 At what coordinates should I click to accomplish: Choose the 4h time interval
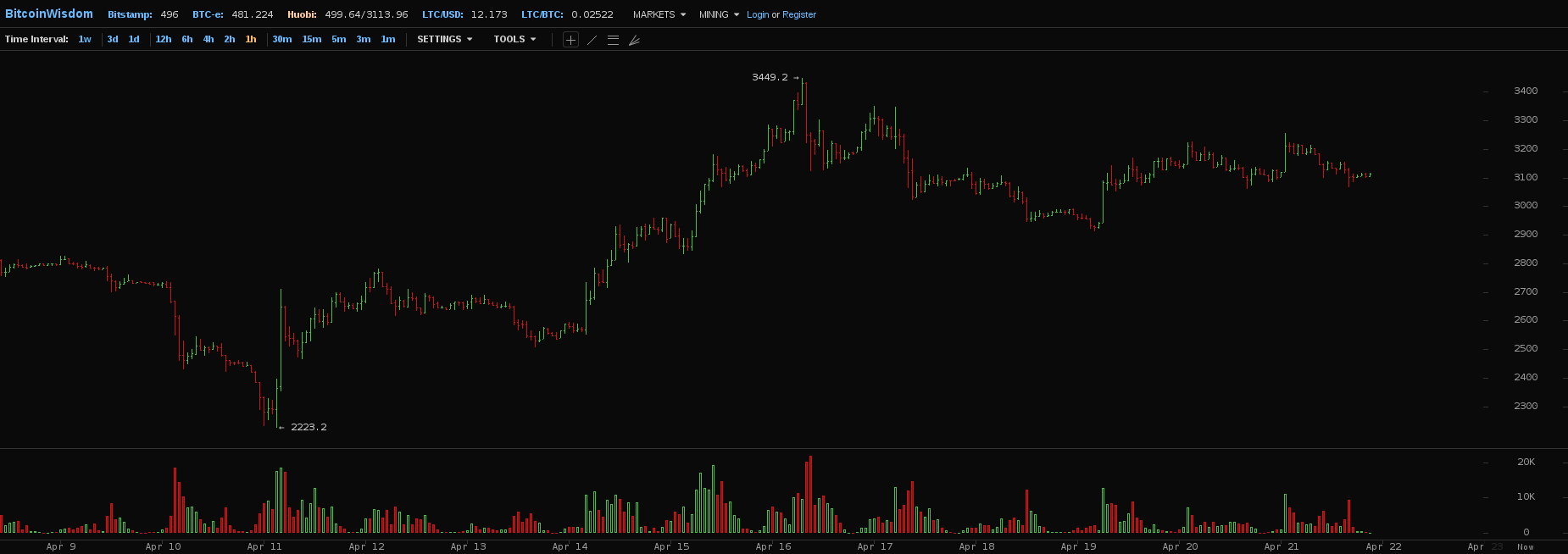[209, 39]
